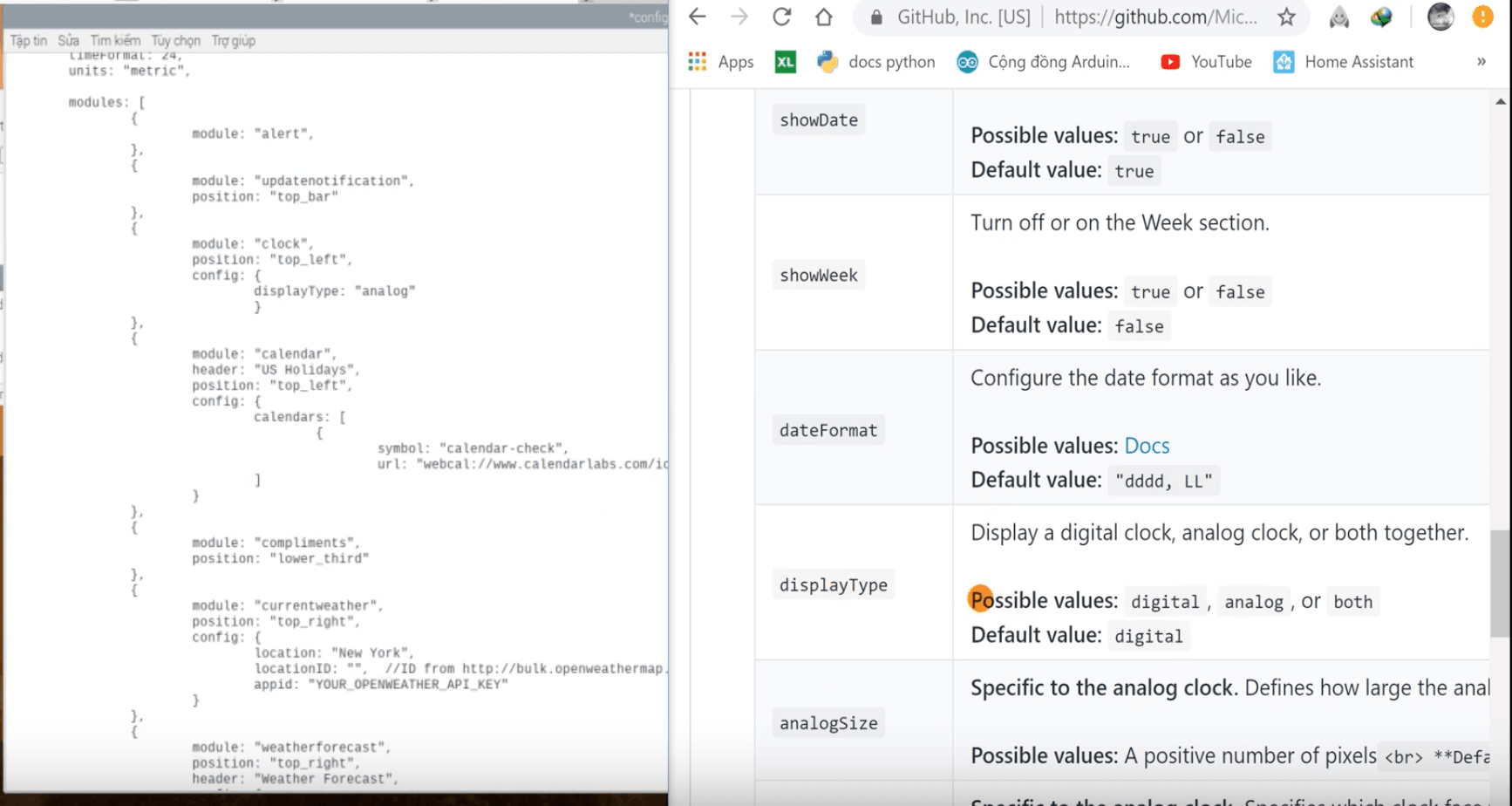Click the browser forward arrow
The image size is (1512, 806).
[x=739, y=17]
